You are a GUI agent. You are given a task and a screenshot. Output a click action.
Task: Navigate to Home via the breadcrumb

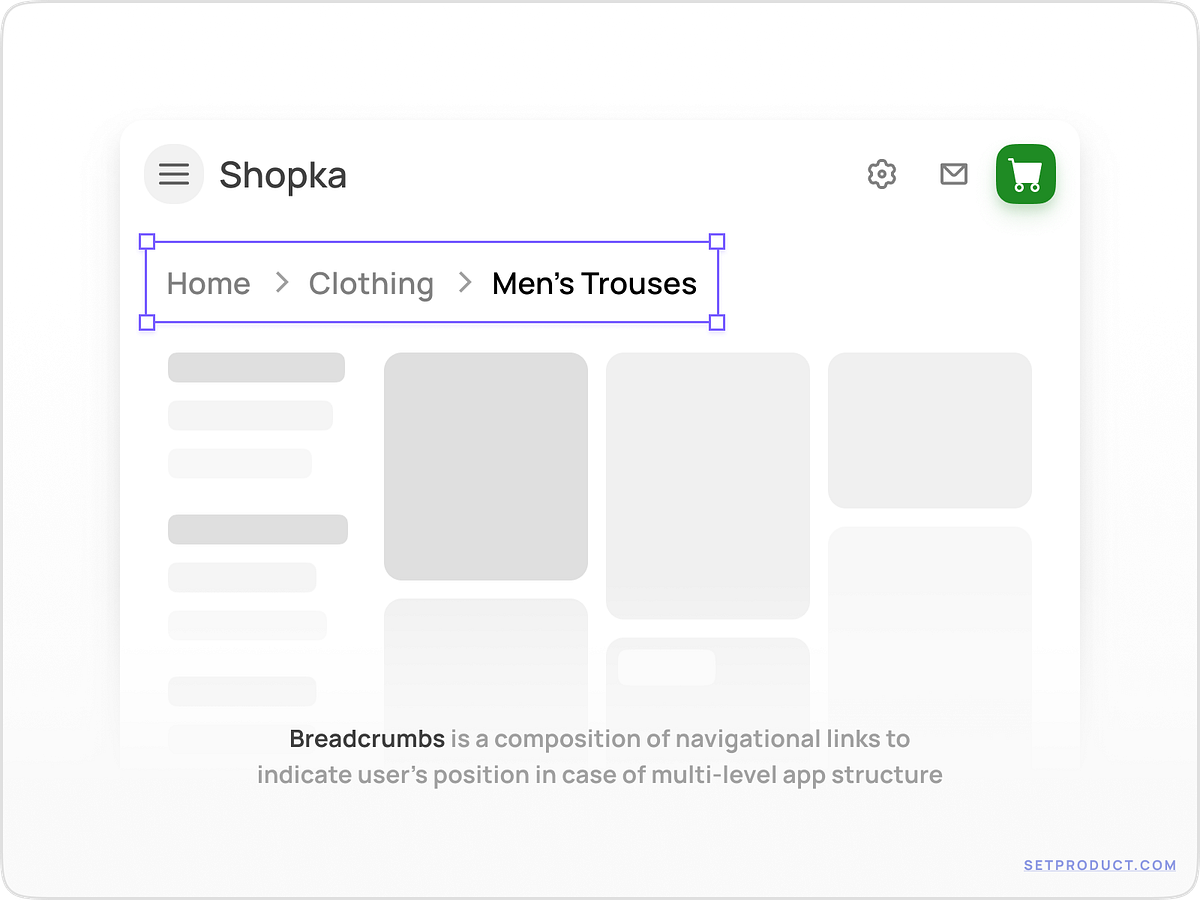point(208,283)
